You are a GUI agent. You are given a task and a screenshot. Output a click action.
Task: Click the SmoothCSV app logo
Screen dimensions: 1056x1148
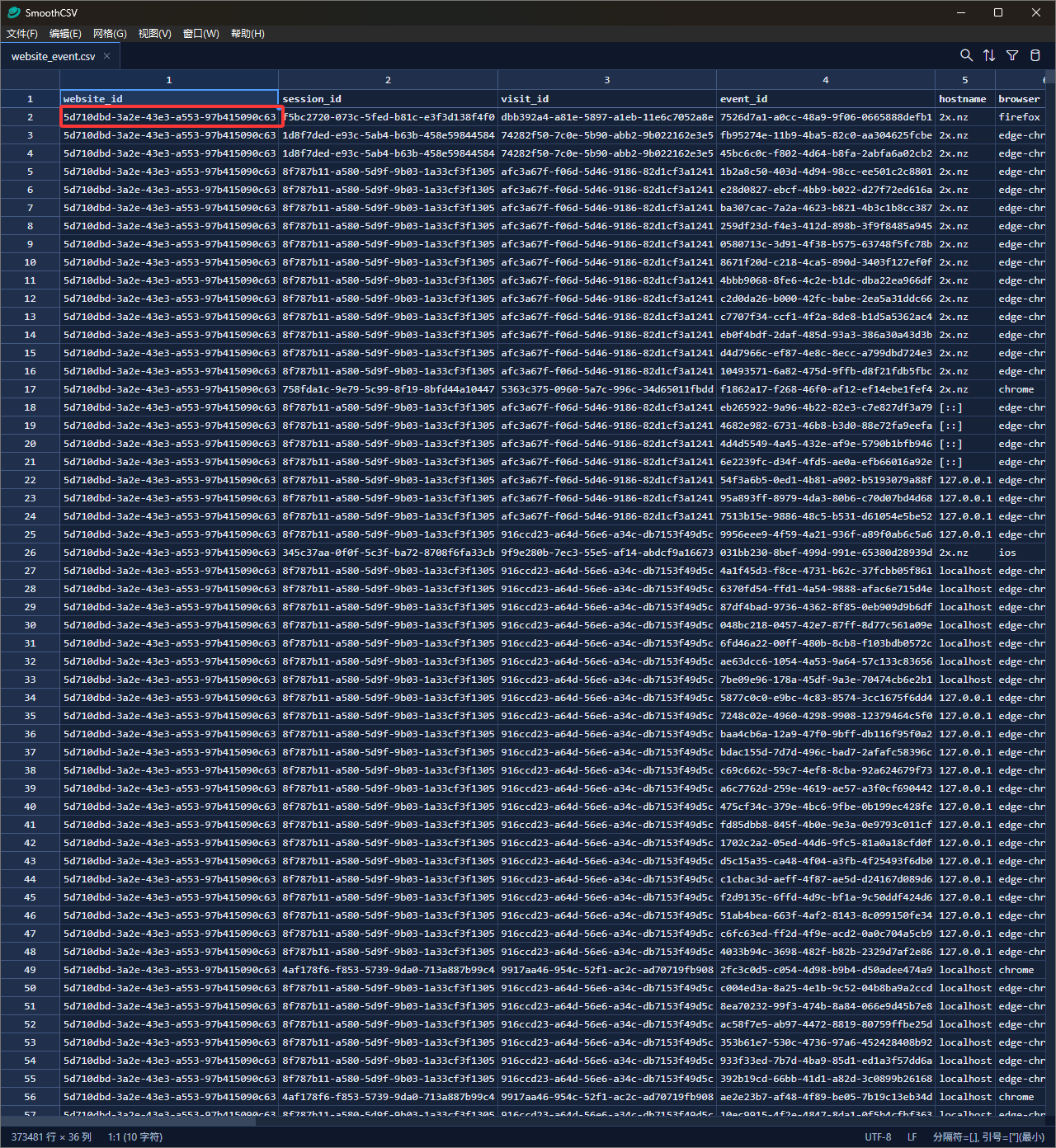tap(13, 12)
